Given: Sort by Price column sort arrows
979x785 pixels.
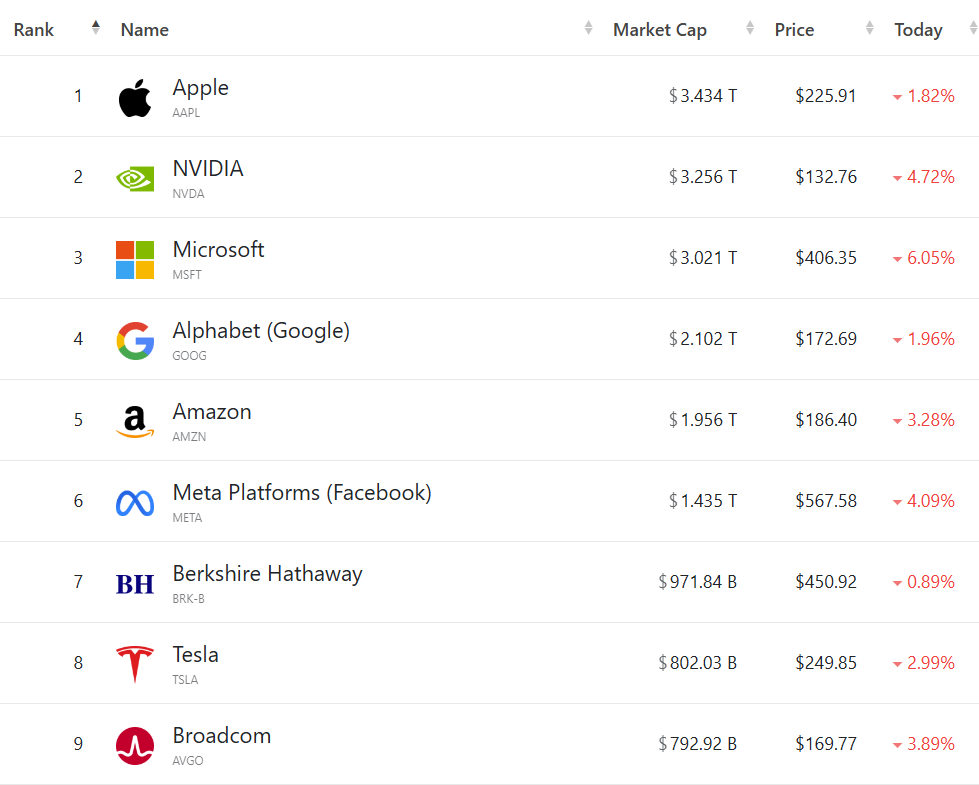Looking at the screenshot, I should click(x=870, y=29).
